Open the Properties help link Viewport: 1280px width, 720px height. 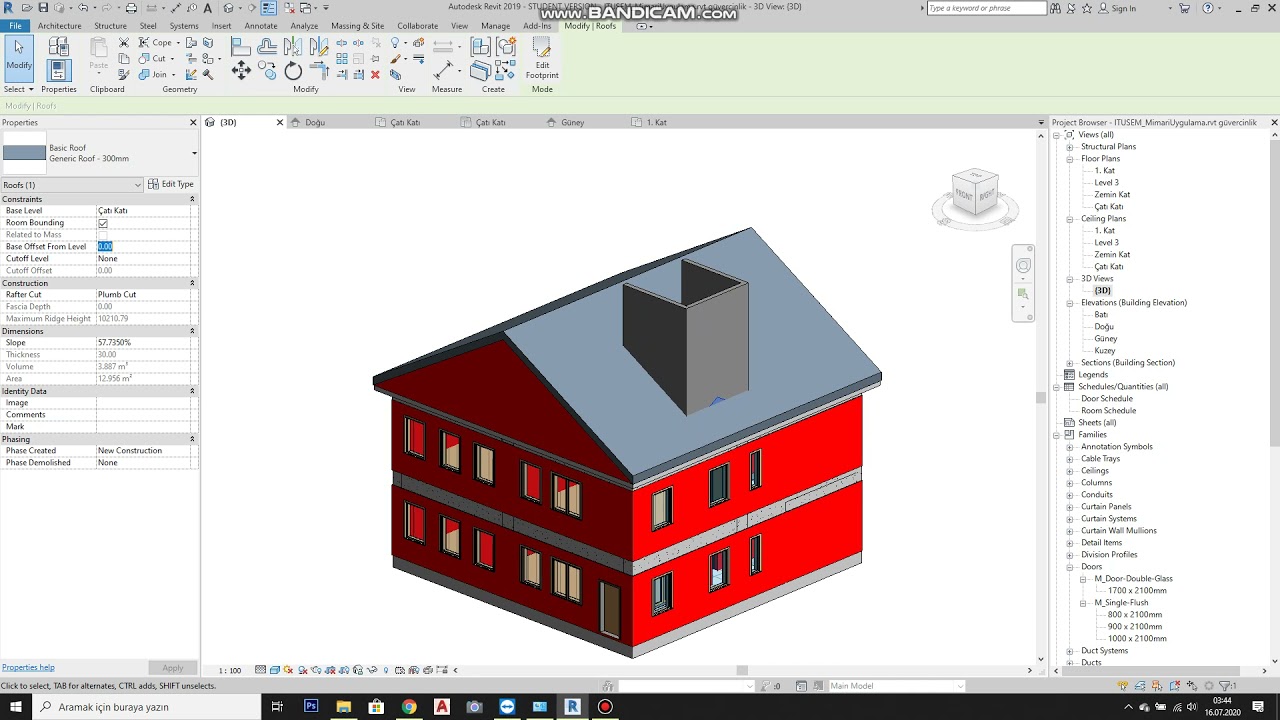pos(28,667)
